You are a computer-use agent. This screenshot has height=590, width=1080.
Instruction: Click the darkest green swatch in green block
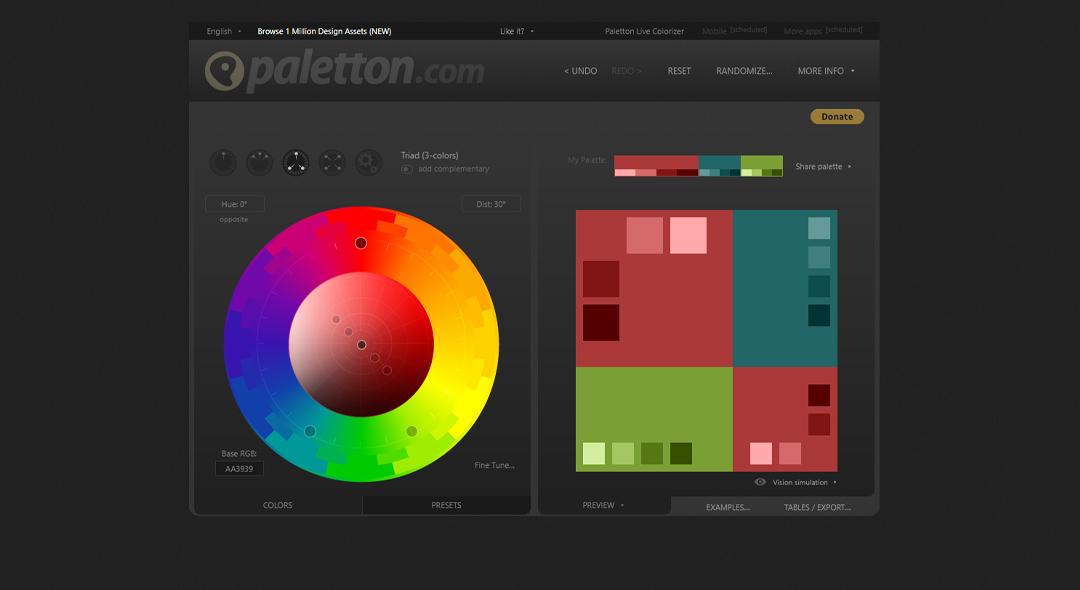pyautogui.click(x=681, y=454)
